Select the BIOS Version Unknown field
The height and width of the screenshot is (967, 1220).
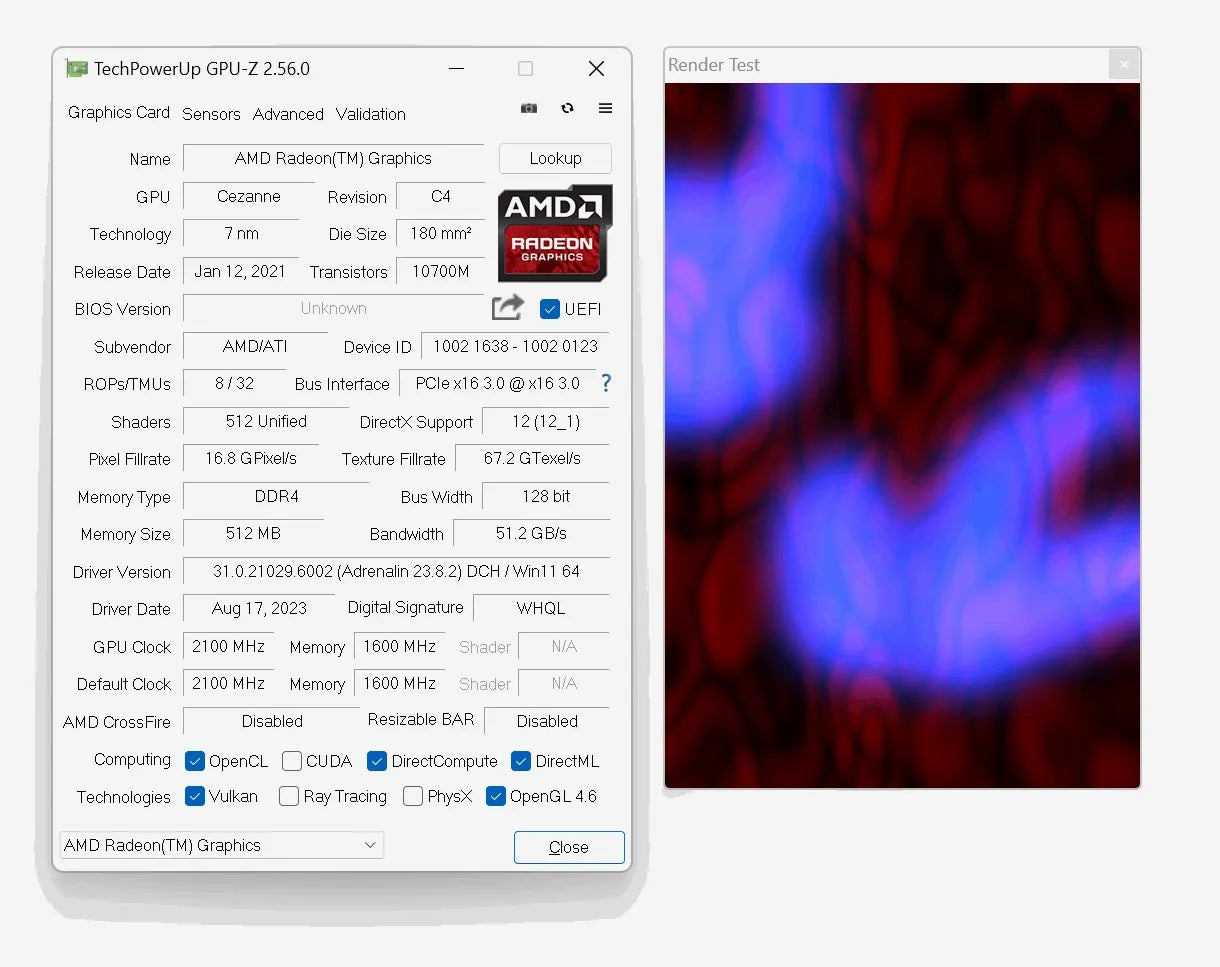(333, 309)
